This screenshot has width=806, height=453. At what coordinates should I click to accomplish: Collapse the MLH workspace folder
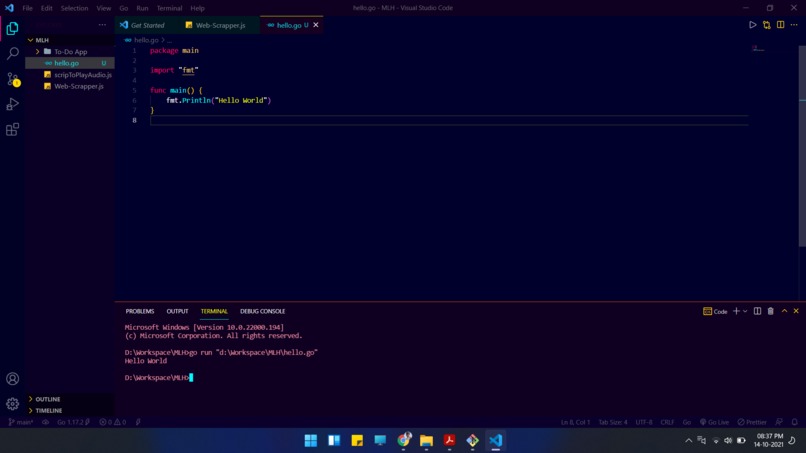click(x=70, y=40)
